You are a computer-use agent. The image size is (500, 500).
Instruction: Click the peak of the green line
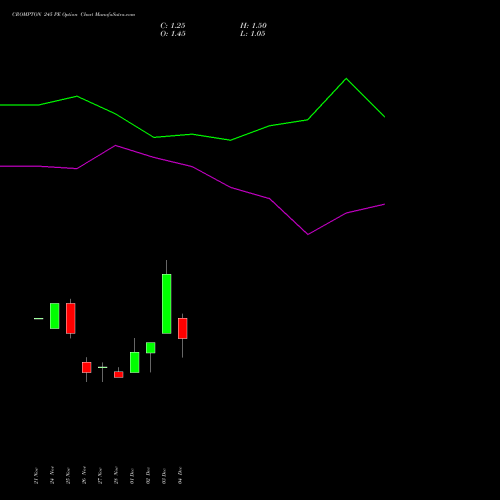[x=346, y=79]
